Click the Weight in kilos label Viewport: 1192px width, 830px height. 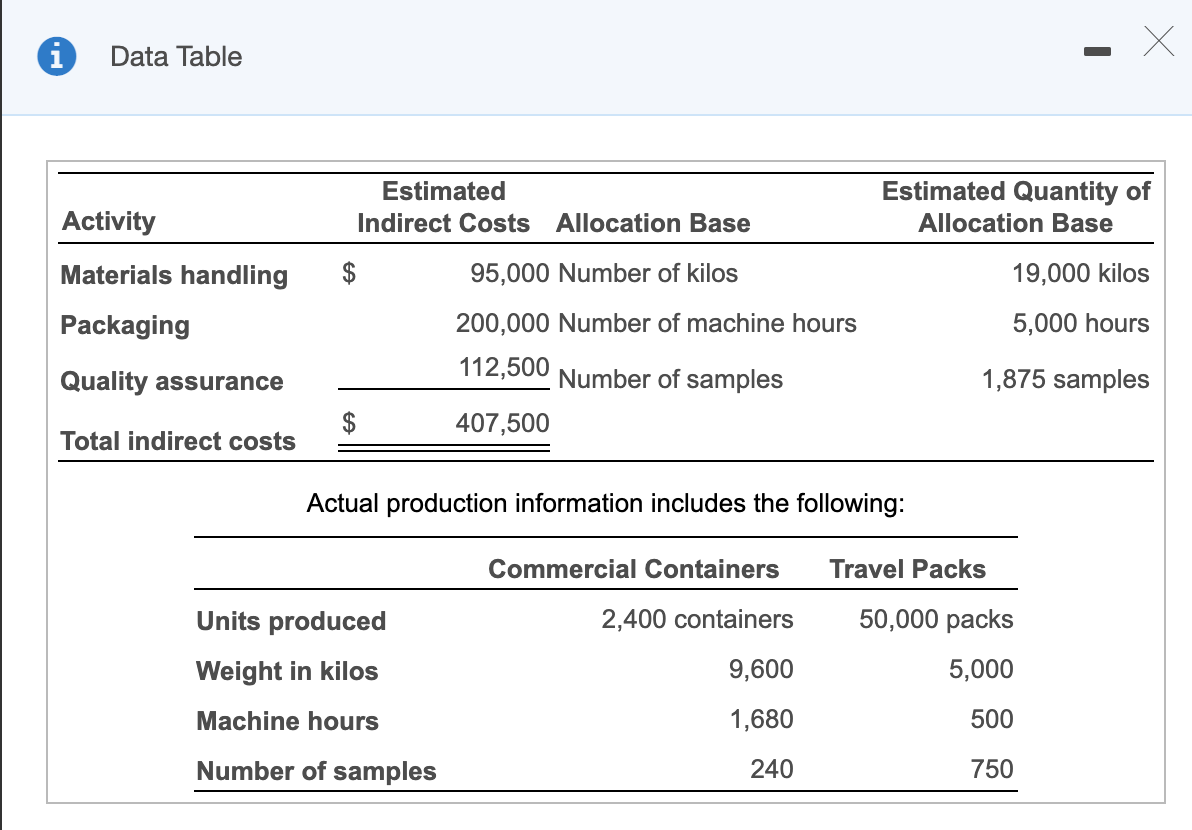tap(286, 671)
